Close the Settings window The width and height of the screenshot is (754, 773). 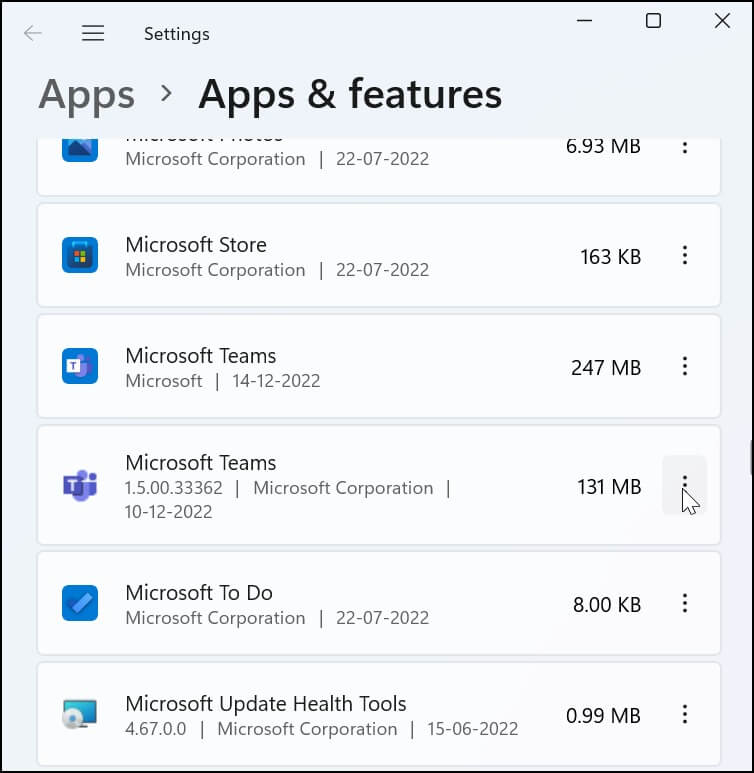722,21
